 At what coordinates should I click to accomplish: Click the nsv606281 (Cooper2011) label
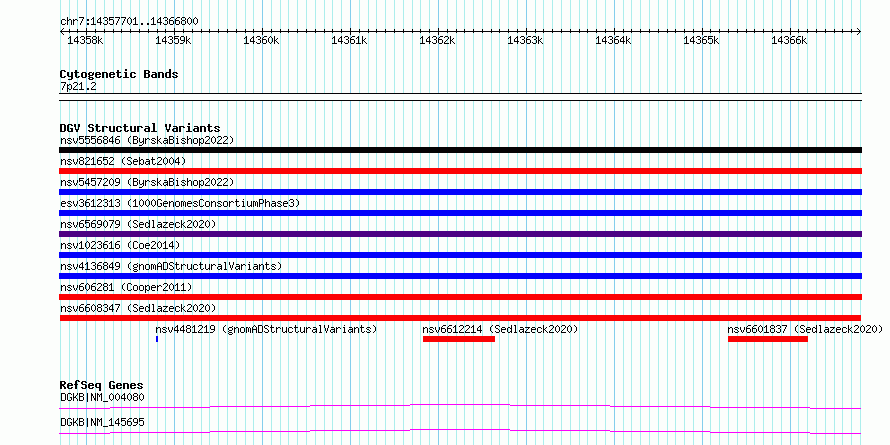tap(126, 287)
